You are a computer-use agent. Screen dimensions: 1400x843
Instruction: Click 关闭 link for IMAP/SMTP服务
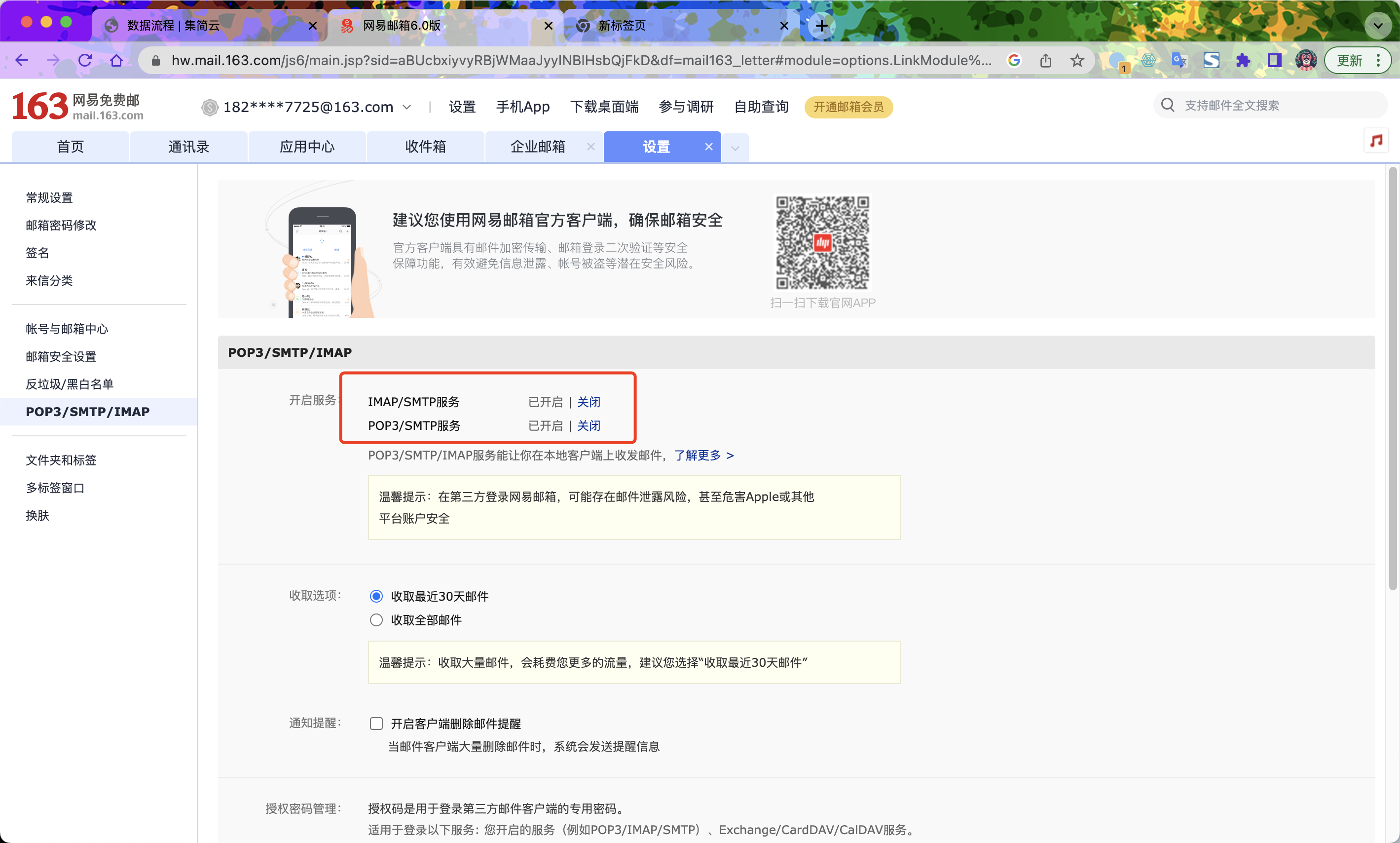coord(589,402)
